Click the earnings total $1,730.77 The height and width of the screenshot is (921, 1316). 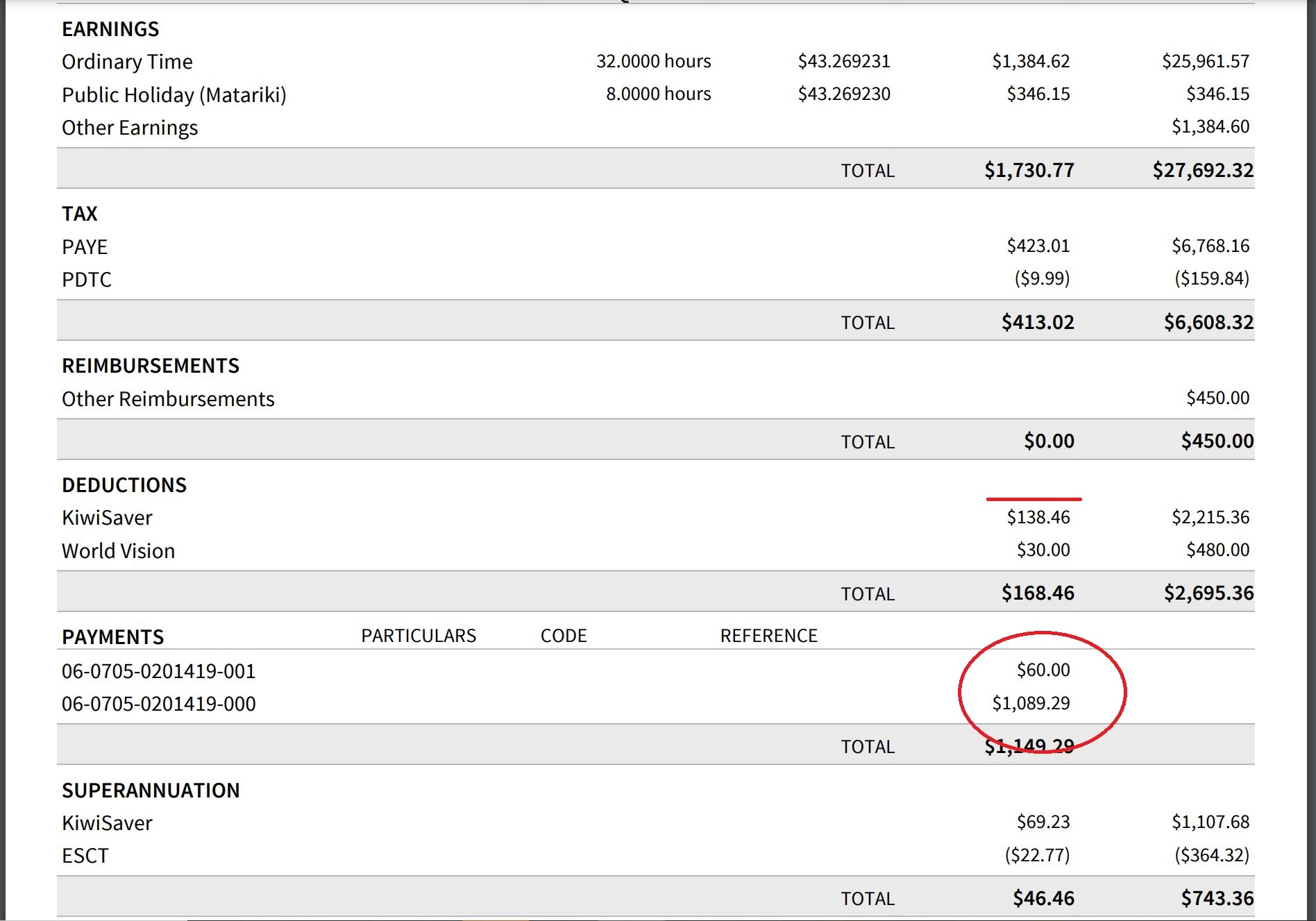click(x=1029, y=170)
